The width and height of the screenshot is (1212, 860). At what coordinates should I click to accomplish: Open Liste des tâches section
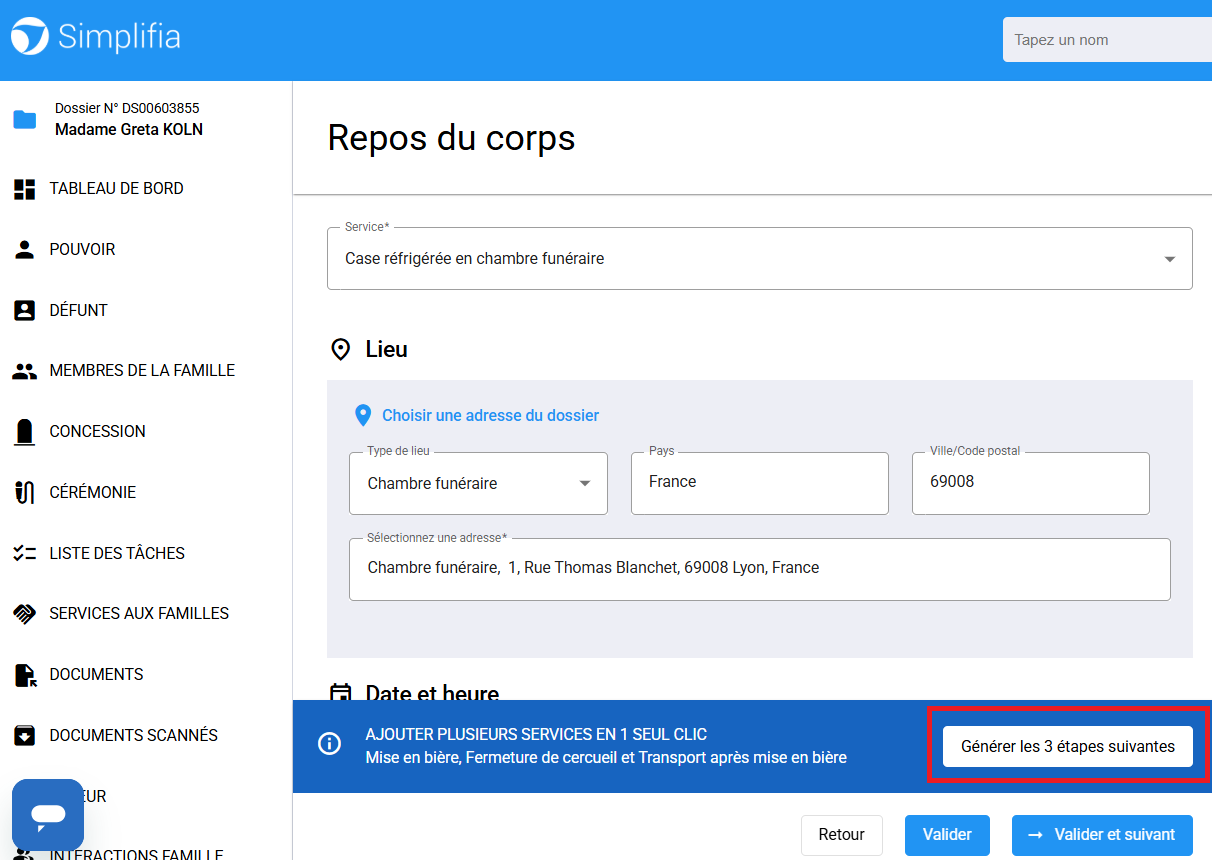117,554
